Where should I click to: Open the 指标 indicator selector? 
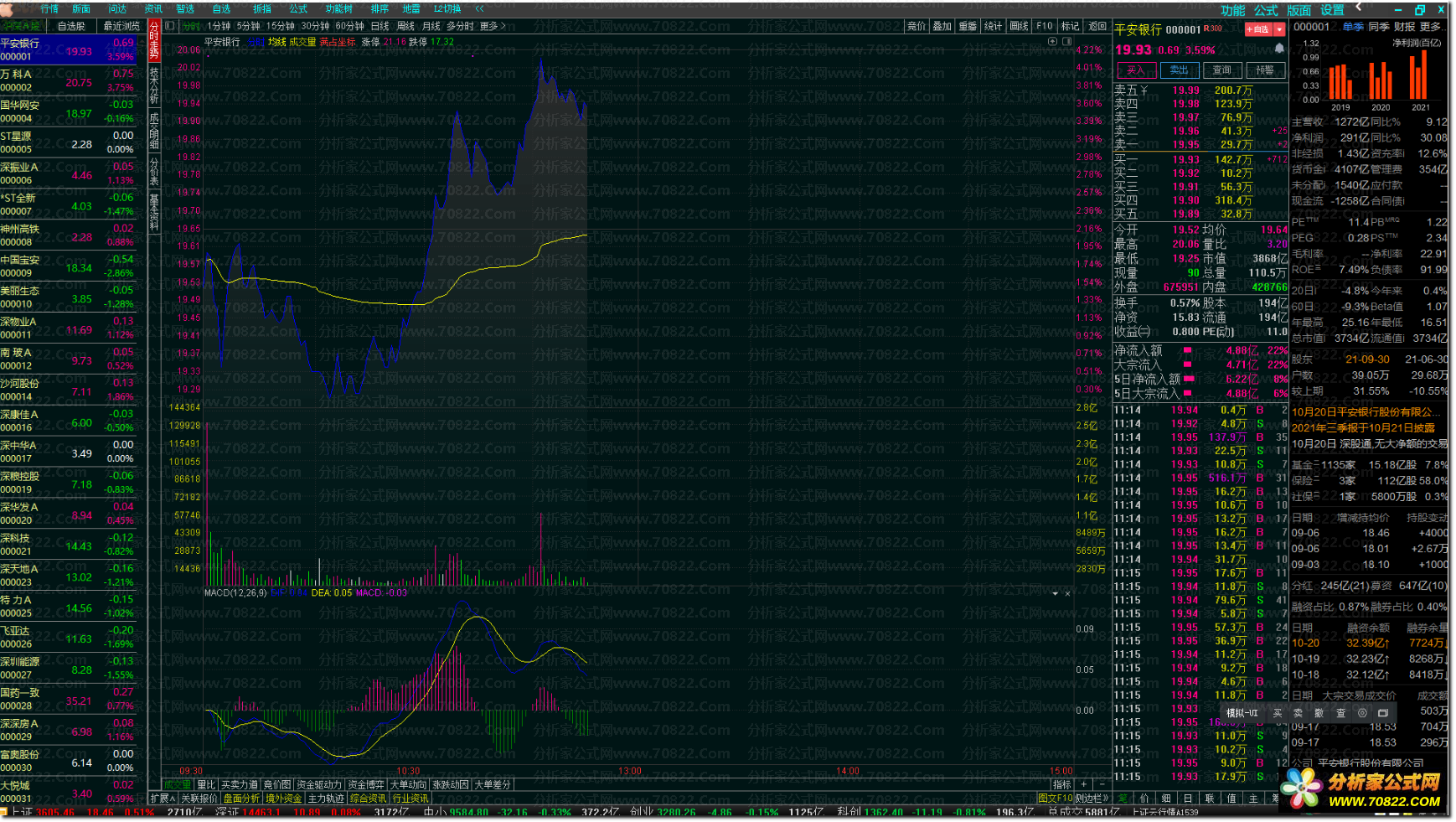(x=1062, y=784)
